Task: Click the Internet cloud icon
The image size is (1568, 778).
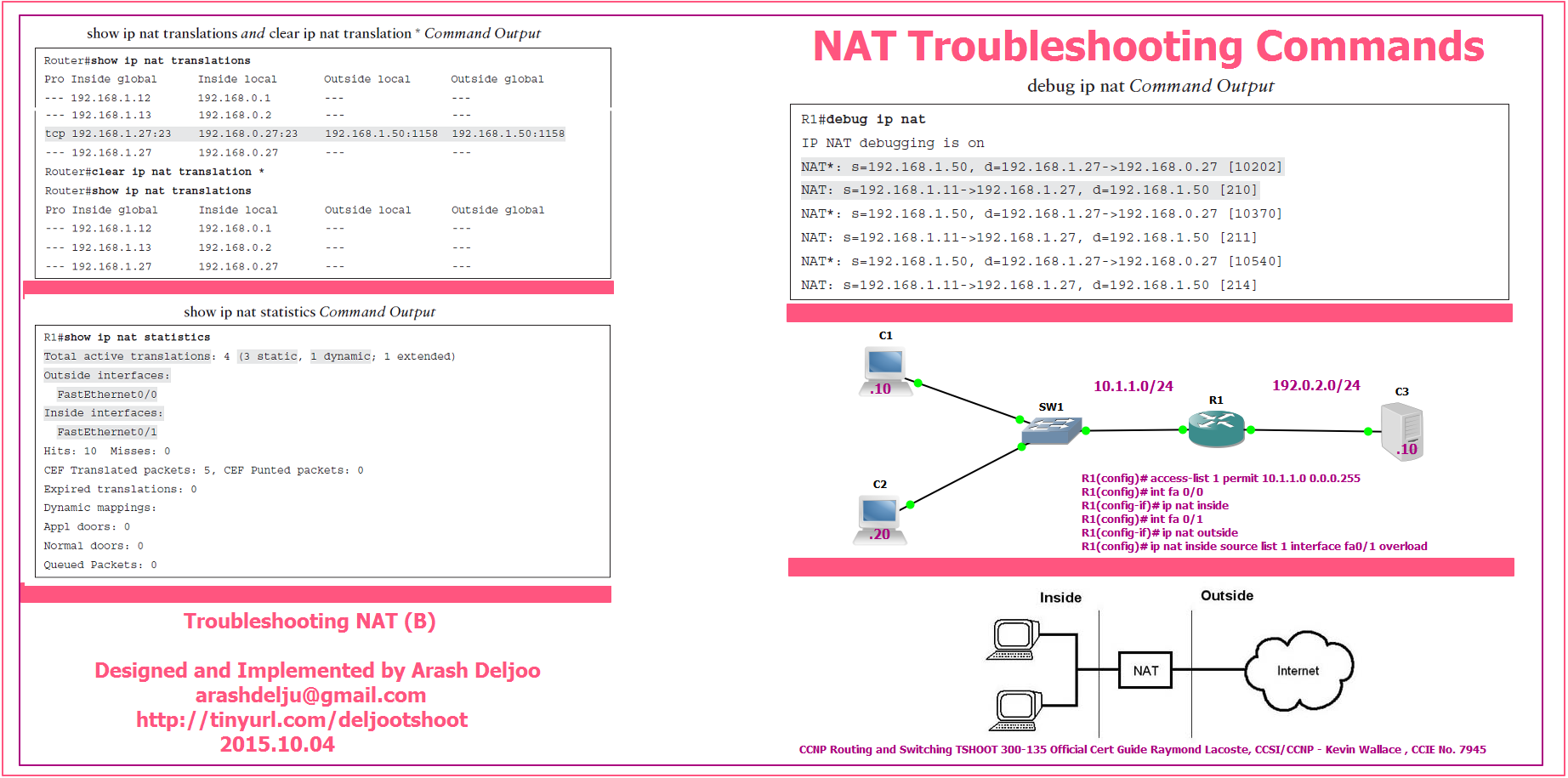Action: [x=1298, y=671]
